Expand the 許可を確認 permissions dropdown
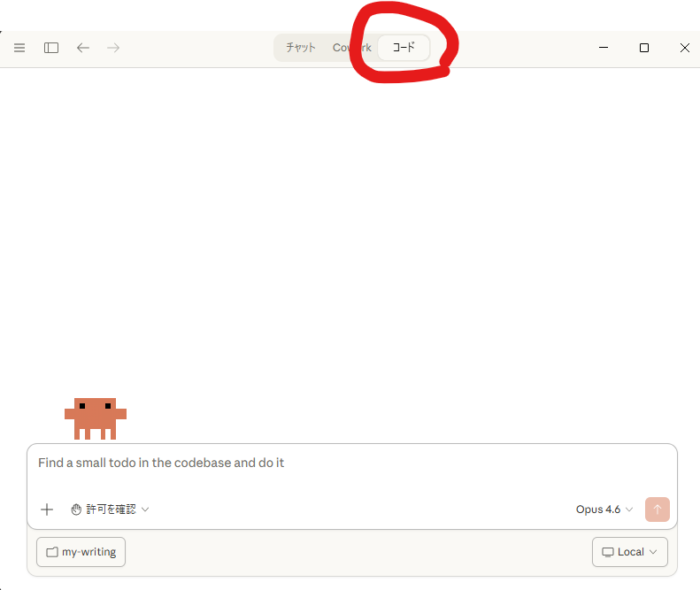Viewport: 700px width, 590px height. [x=111, y=509]
